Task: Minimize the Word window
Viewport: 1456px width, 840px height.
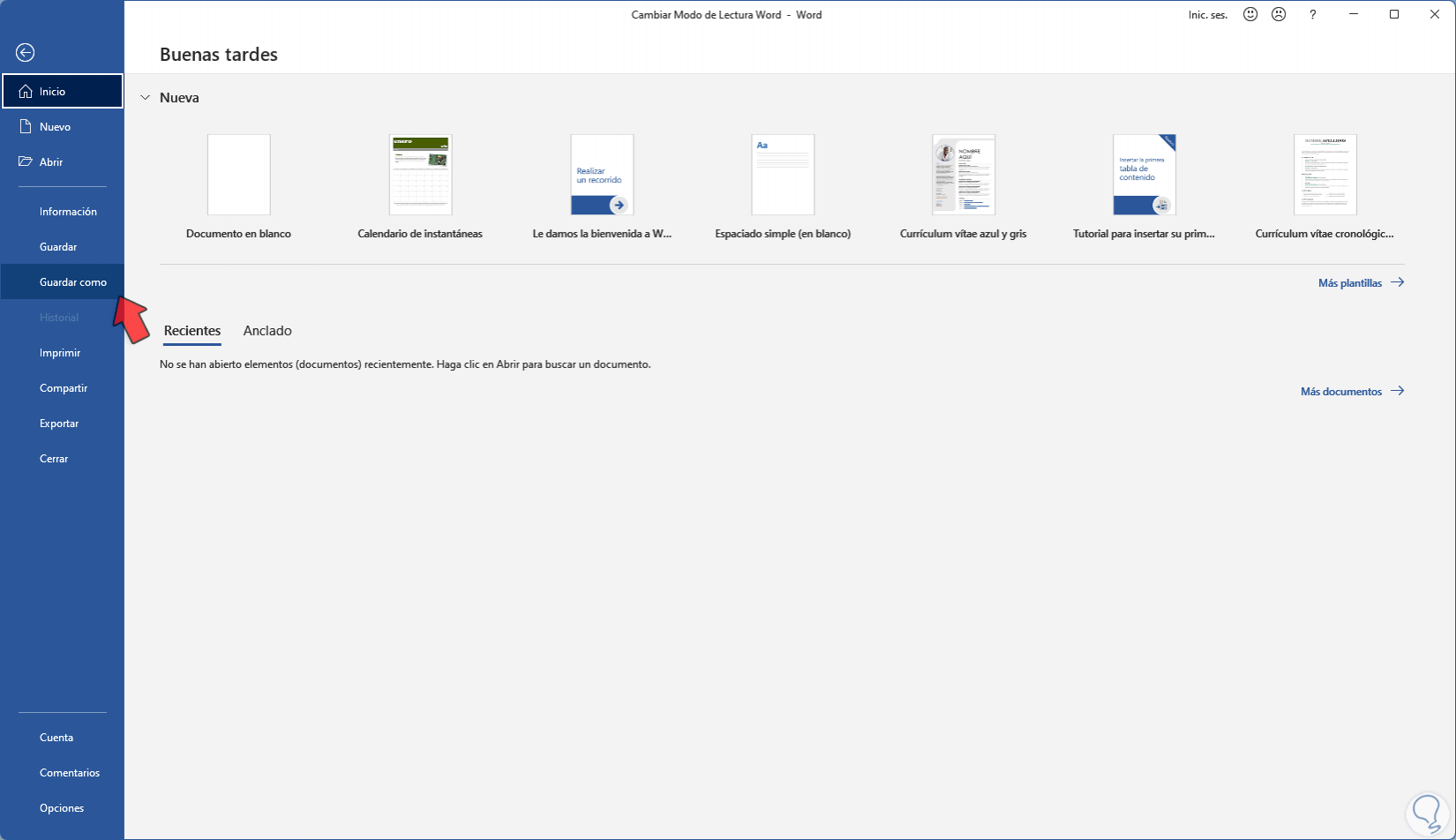Action: pyautogui.click(x=1354, y=14)
